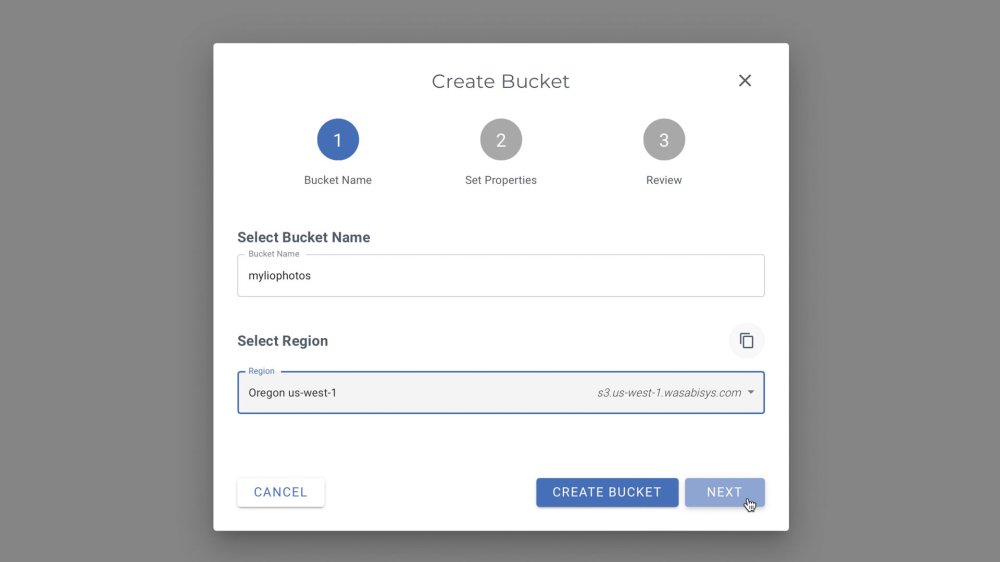Open the Region dropdown arrow

(x=751, y=393)
